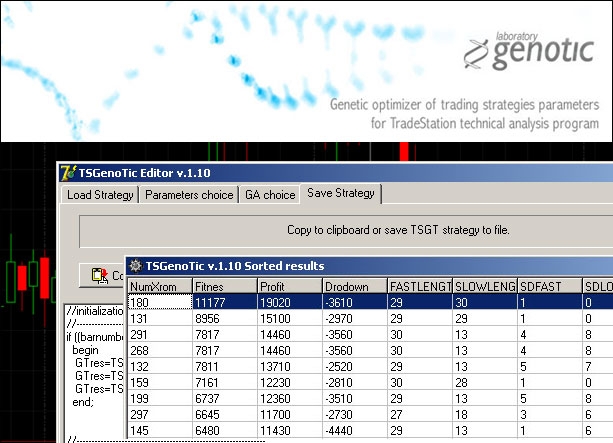
Task: Click SLOWLENG value 18
Action: [461, 415]
